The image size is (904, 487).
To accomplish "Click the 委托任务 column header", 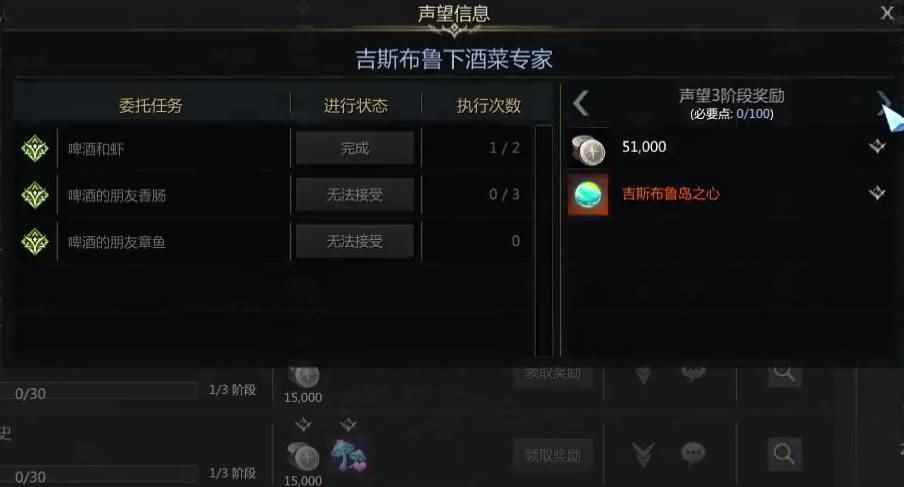I will [x=151, y=105].
